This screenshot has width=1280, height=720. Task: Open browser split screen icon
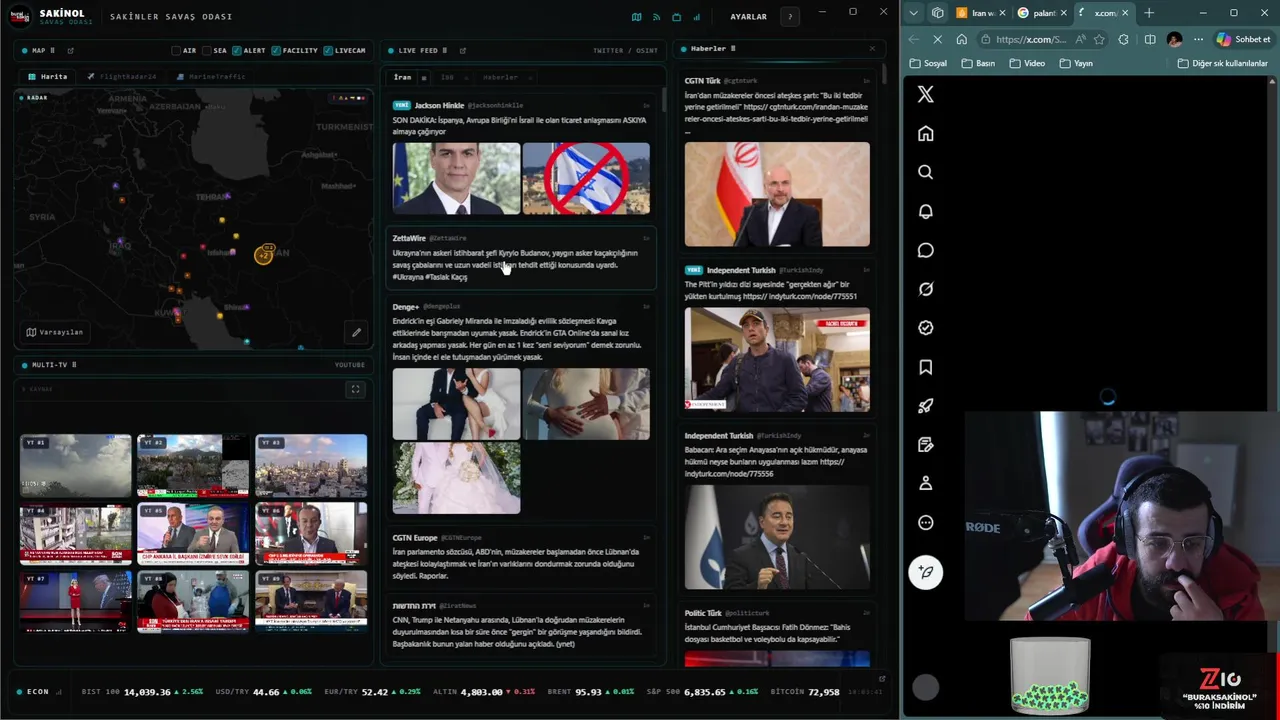[x=1150, y=39]
